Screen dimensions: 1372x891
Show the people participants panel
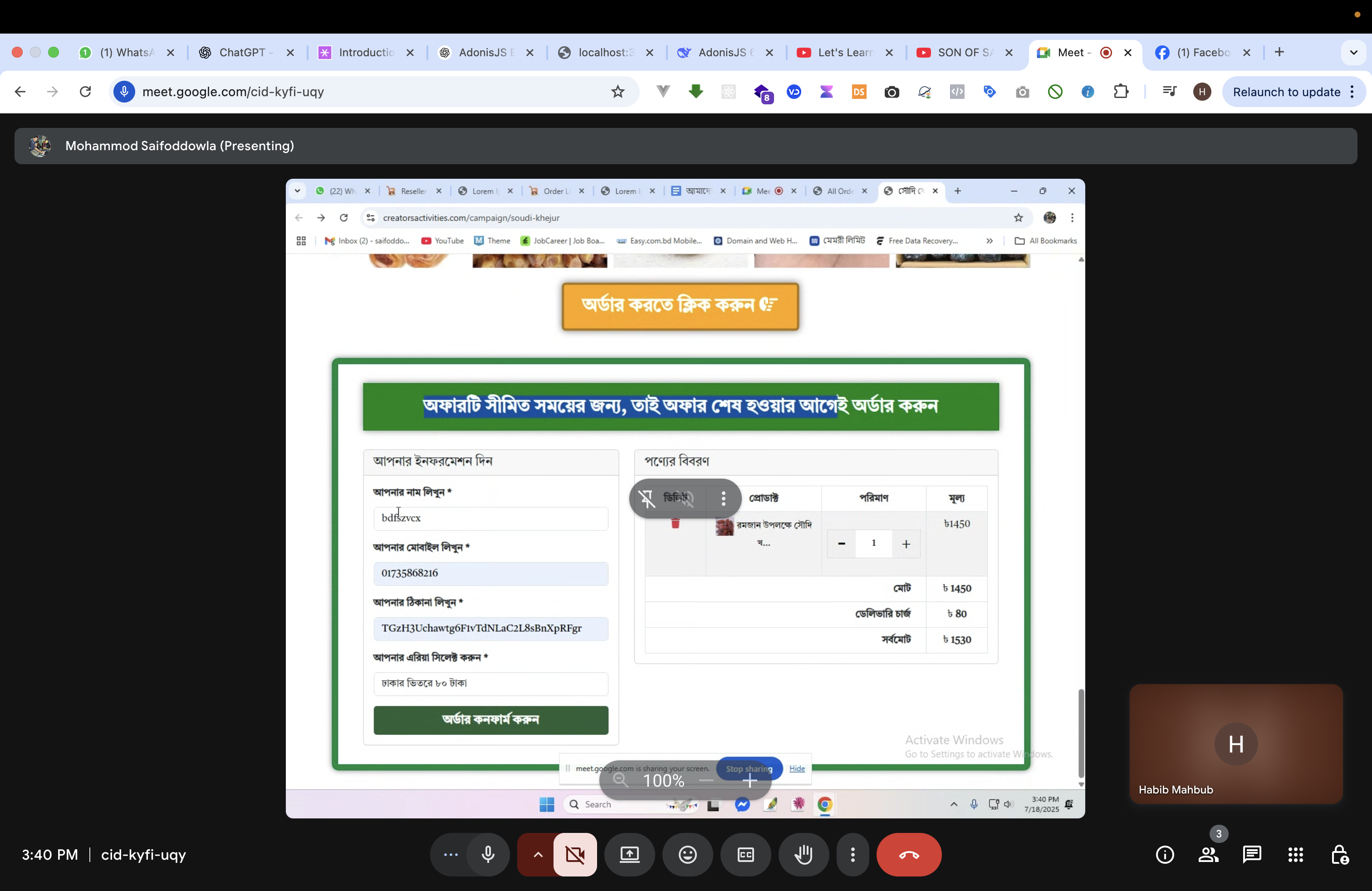pos(1208,855)
